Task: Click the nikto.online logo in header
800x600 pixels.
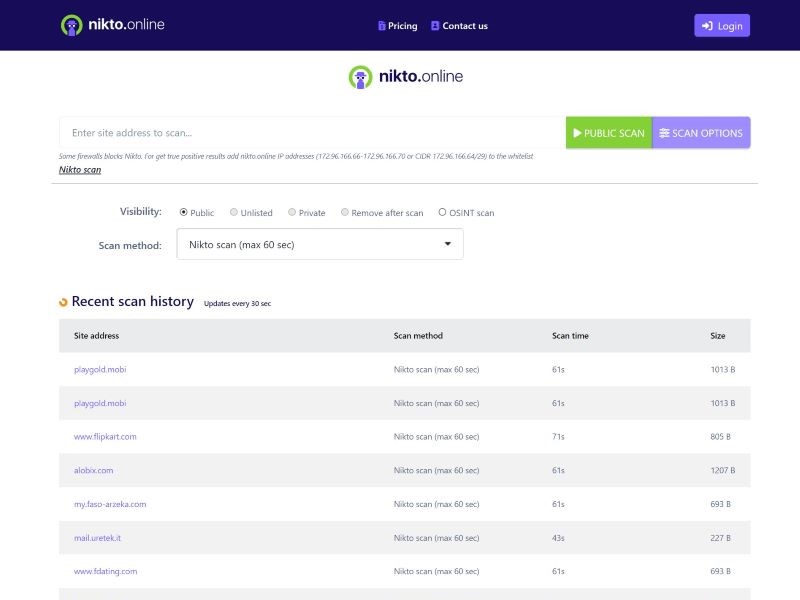Action: [x=112, y=25]
